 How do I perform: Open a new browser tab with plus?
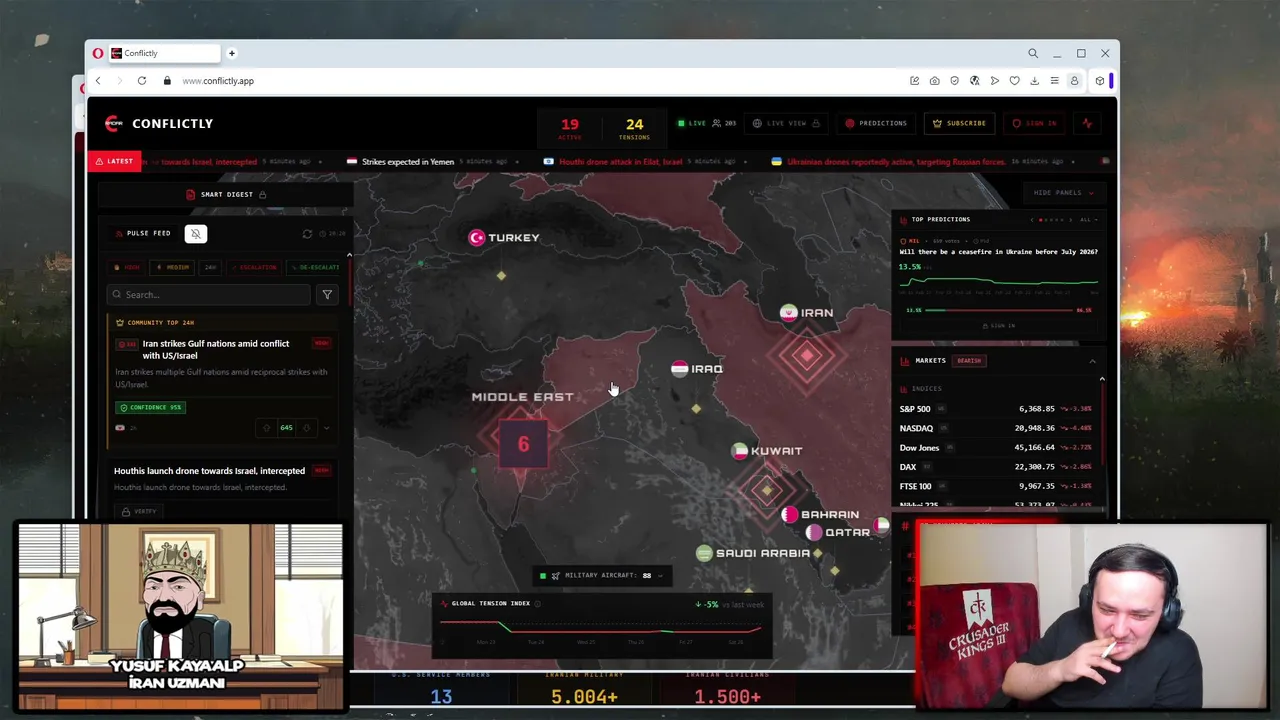pyautogui.click(x=231, y=53)
